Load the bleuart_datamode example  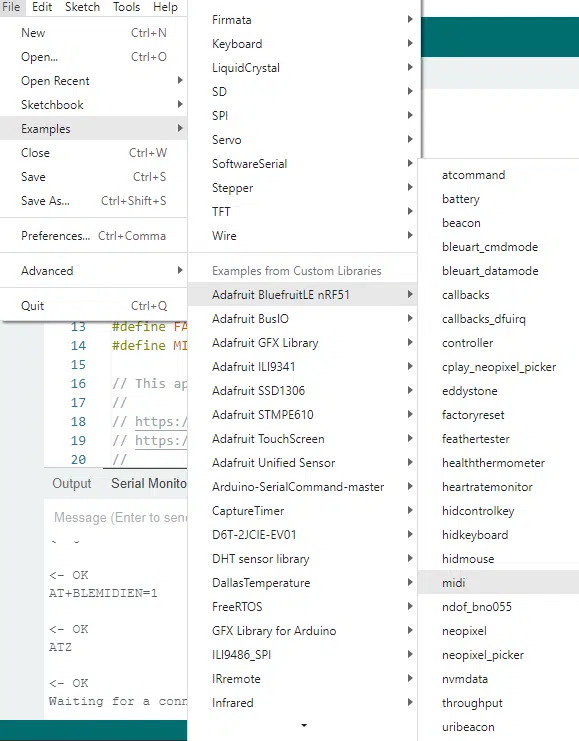pyautogui.click(x=498, y=271)
